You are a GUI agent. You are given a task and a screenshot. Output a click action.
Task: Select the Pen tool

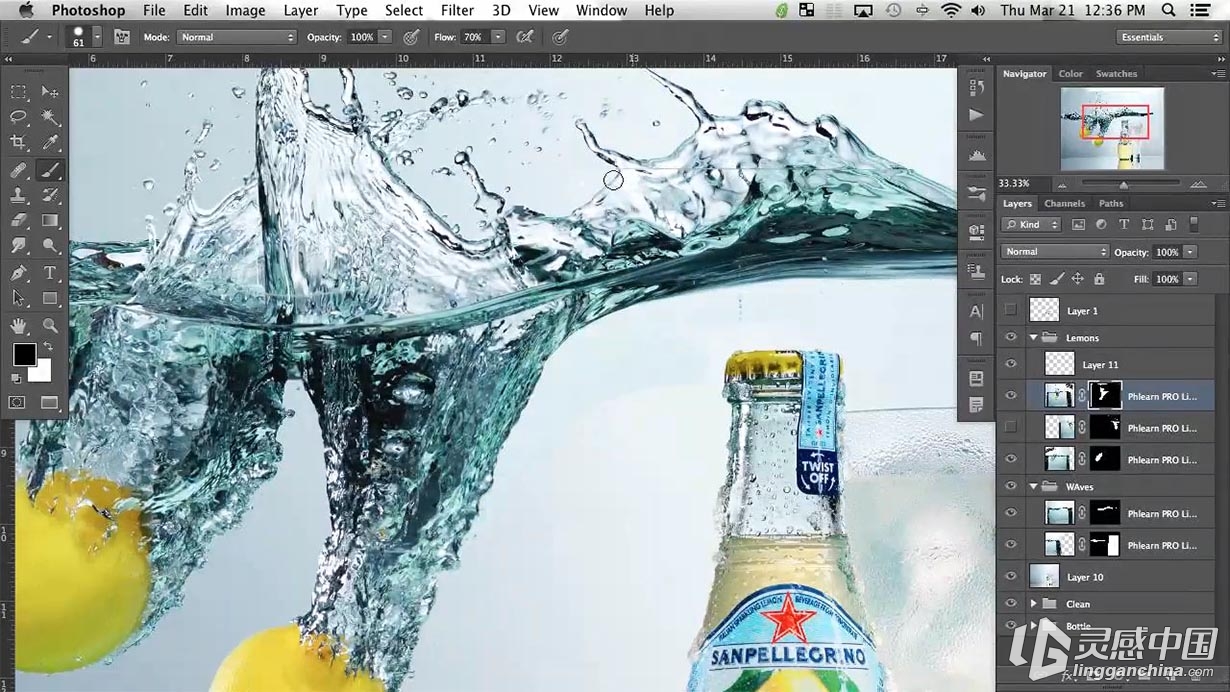tap(18, 272)
